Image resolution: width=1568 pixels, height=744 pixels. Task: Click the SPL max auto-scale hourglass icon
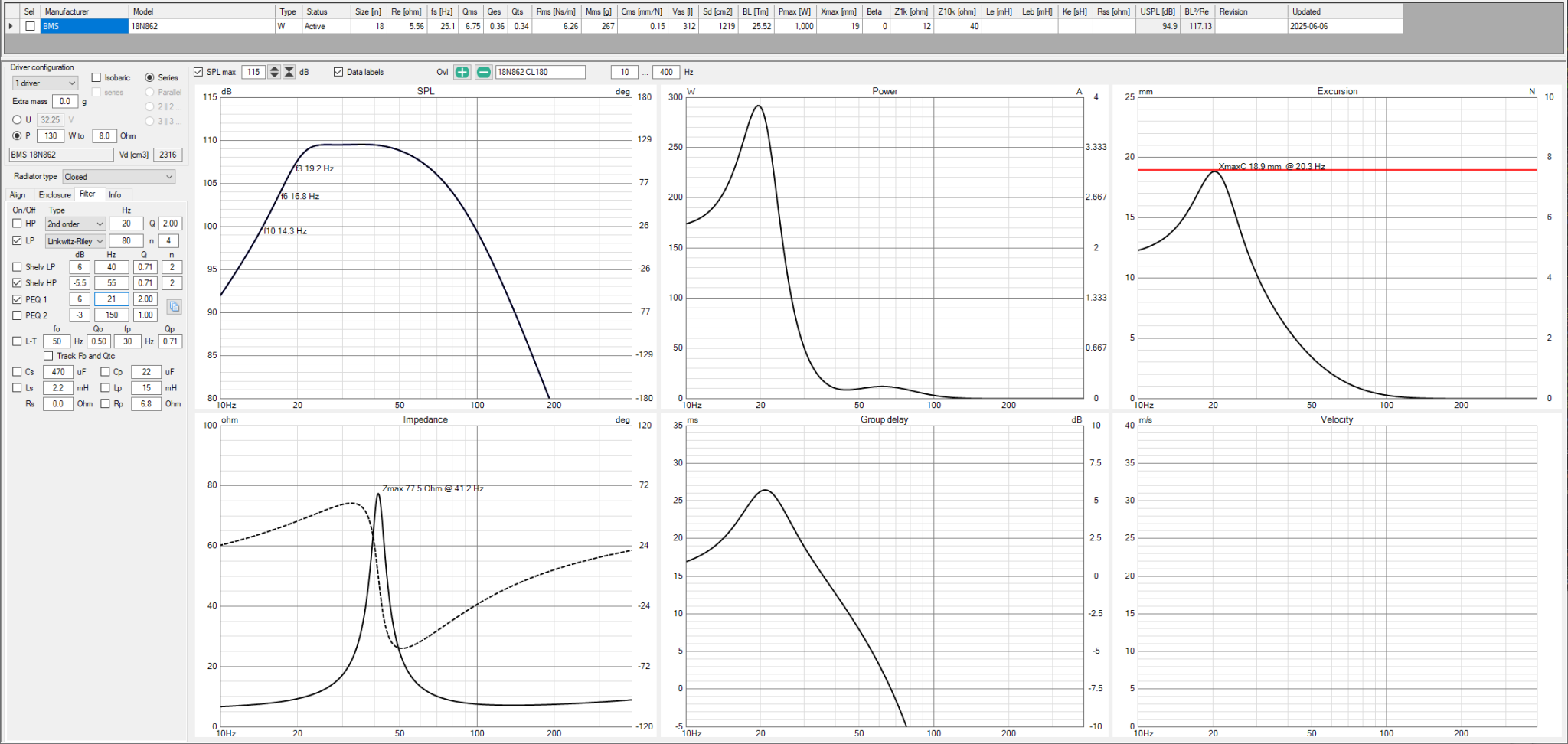(289, 72)
